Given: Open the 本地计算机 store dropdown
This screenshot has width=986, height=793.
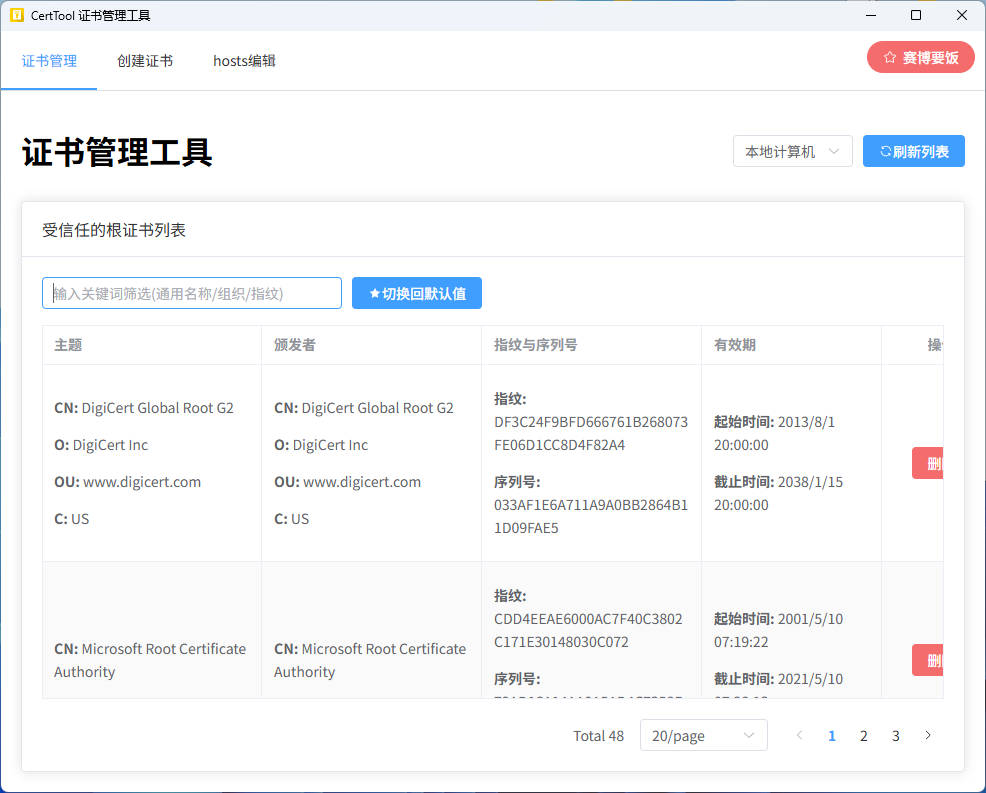Looking at the screenshot, I should (792, 152).
